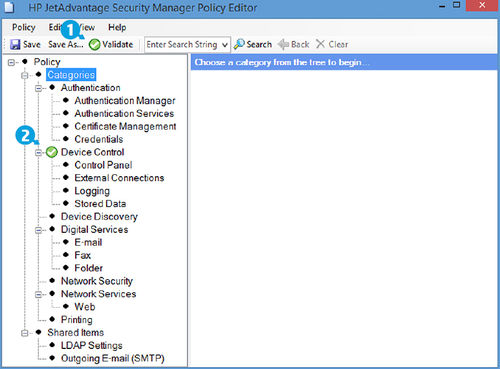Image resolution: width=500 pixels, height=369 pixels.
Task: Maximize the Policy Editor window
Action: pos(457,5)
